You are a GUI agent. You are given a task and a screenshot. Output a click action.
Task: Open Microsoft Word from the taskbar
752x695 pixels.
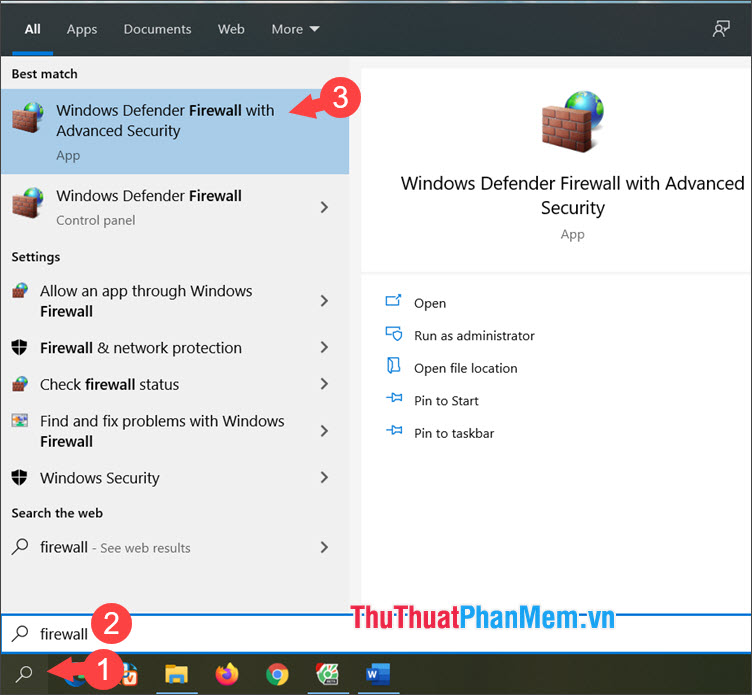point(378,674)
